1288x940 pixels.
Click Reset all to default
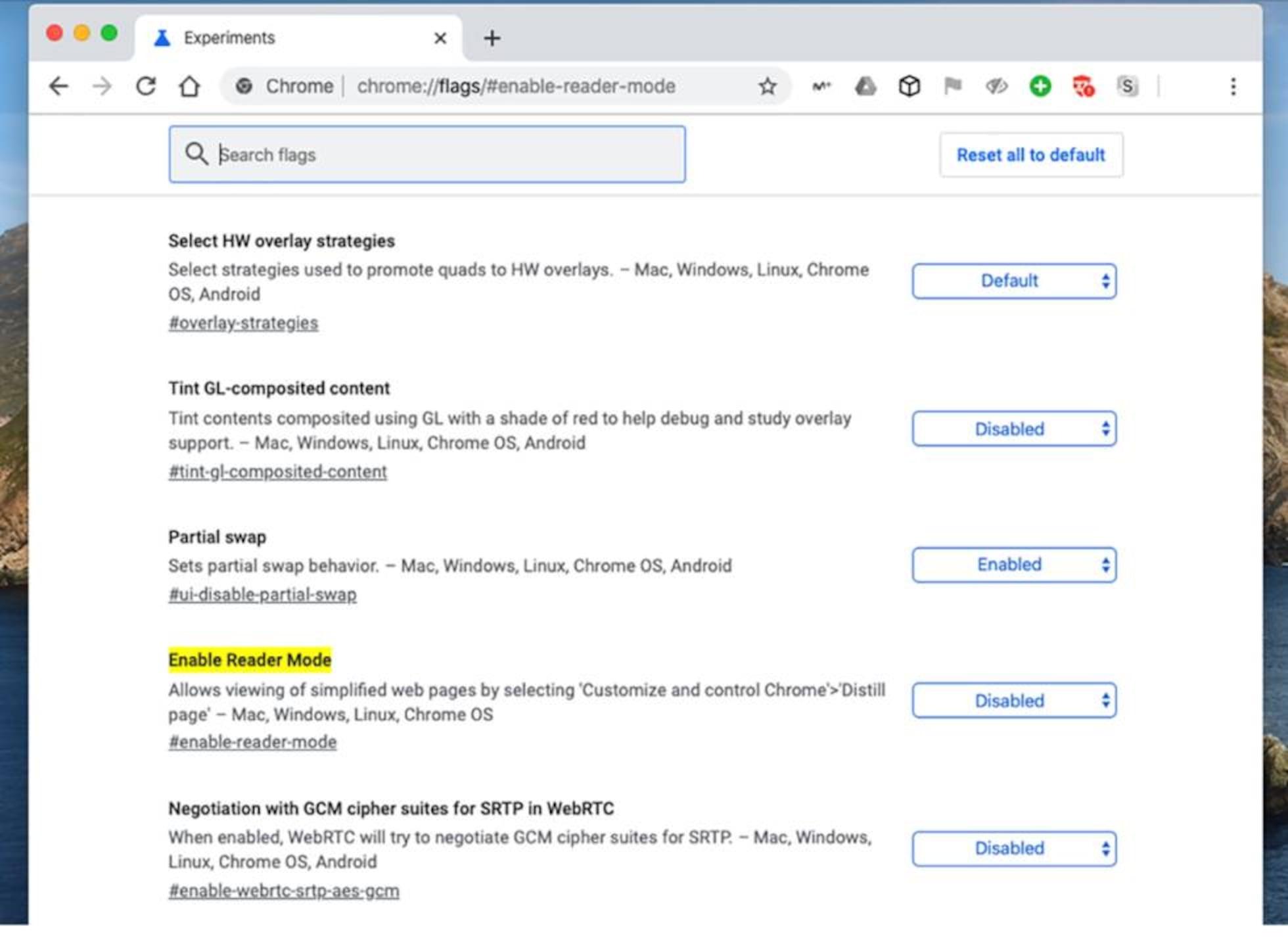[1030, 154]
